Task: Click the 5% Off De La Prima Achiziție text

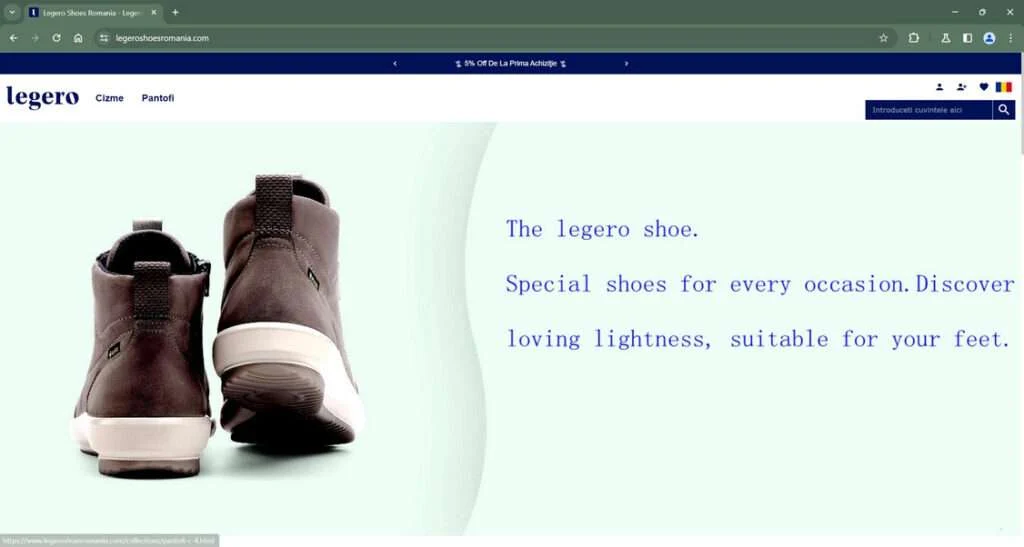Action: [x=511, y=63]
